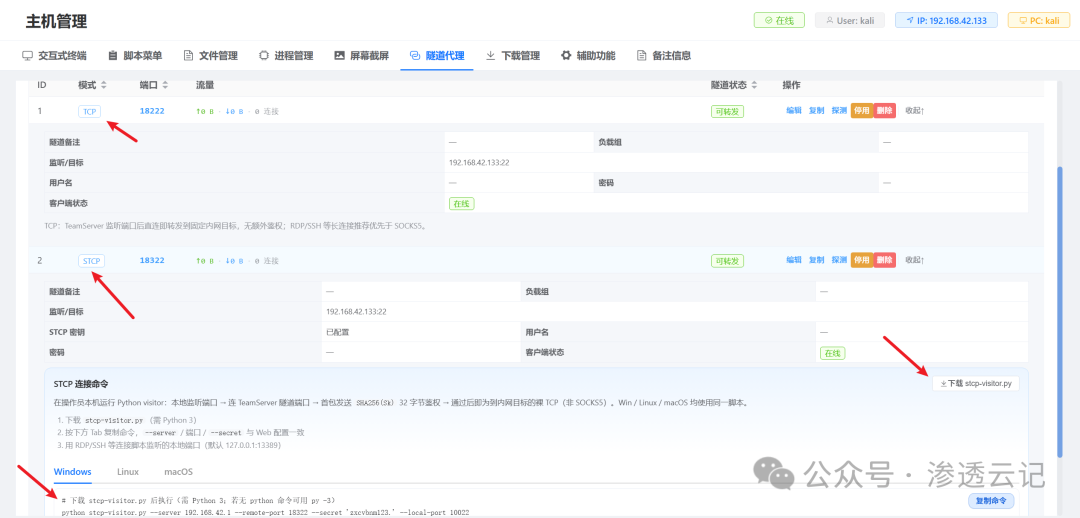Click the STCP mode tag in row 2
This screenshot has width=1080, height=518.
coord(91,261)
